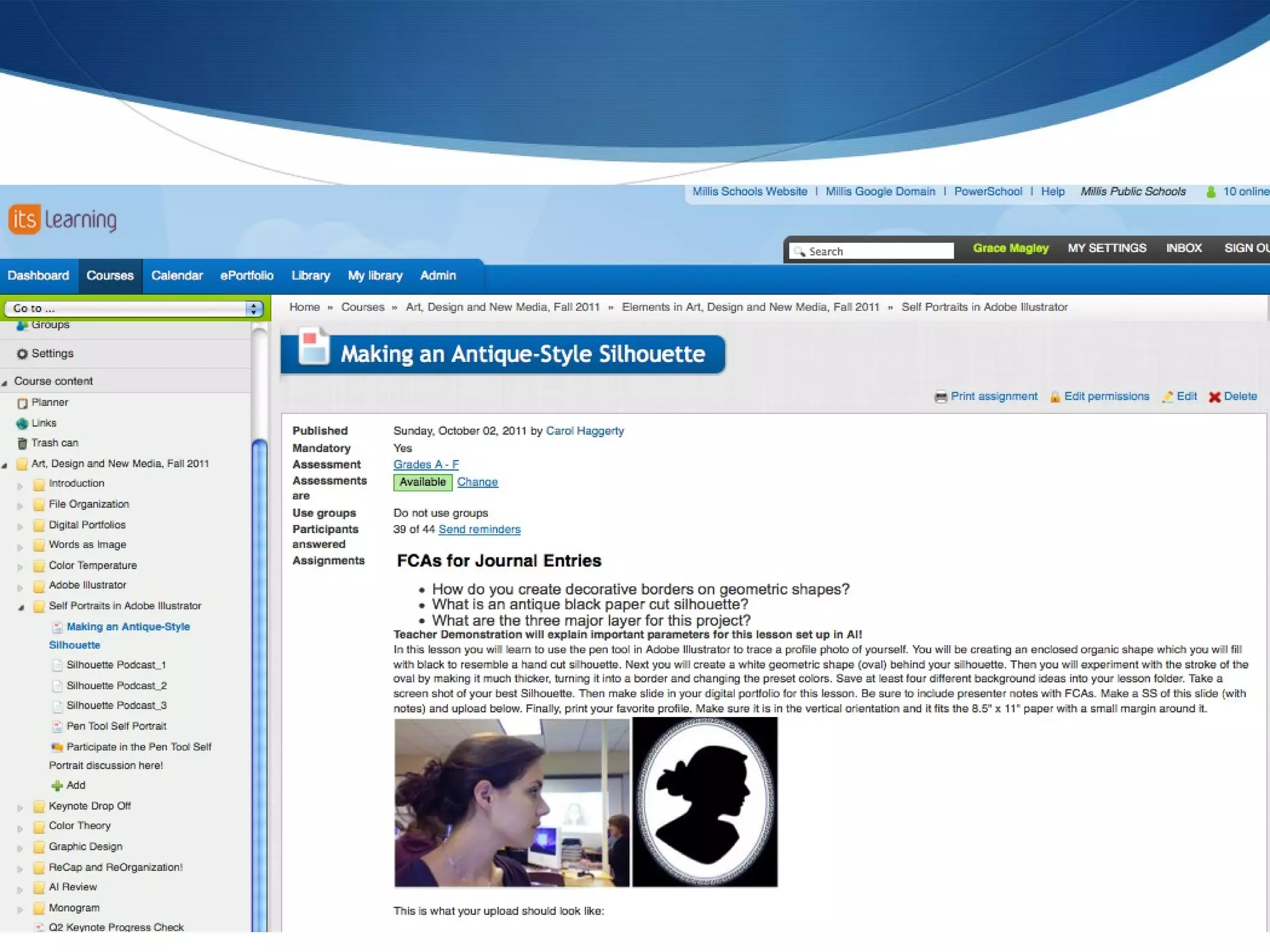Collapse the Course content section
The height and width of the screenshot is (952, 1270).
coord(5,383)
